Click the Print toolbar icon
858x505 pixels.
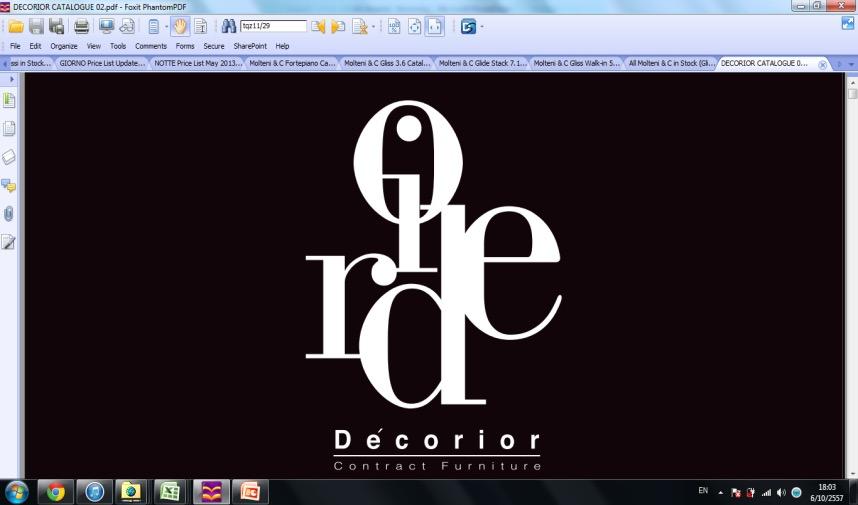coord(82,26)
